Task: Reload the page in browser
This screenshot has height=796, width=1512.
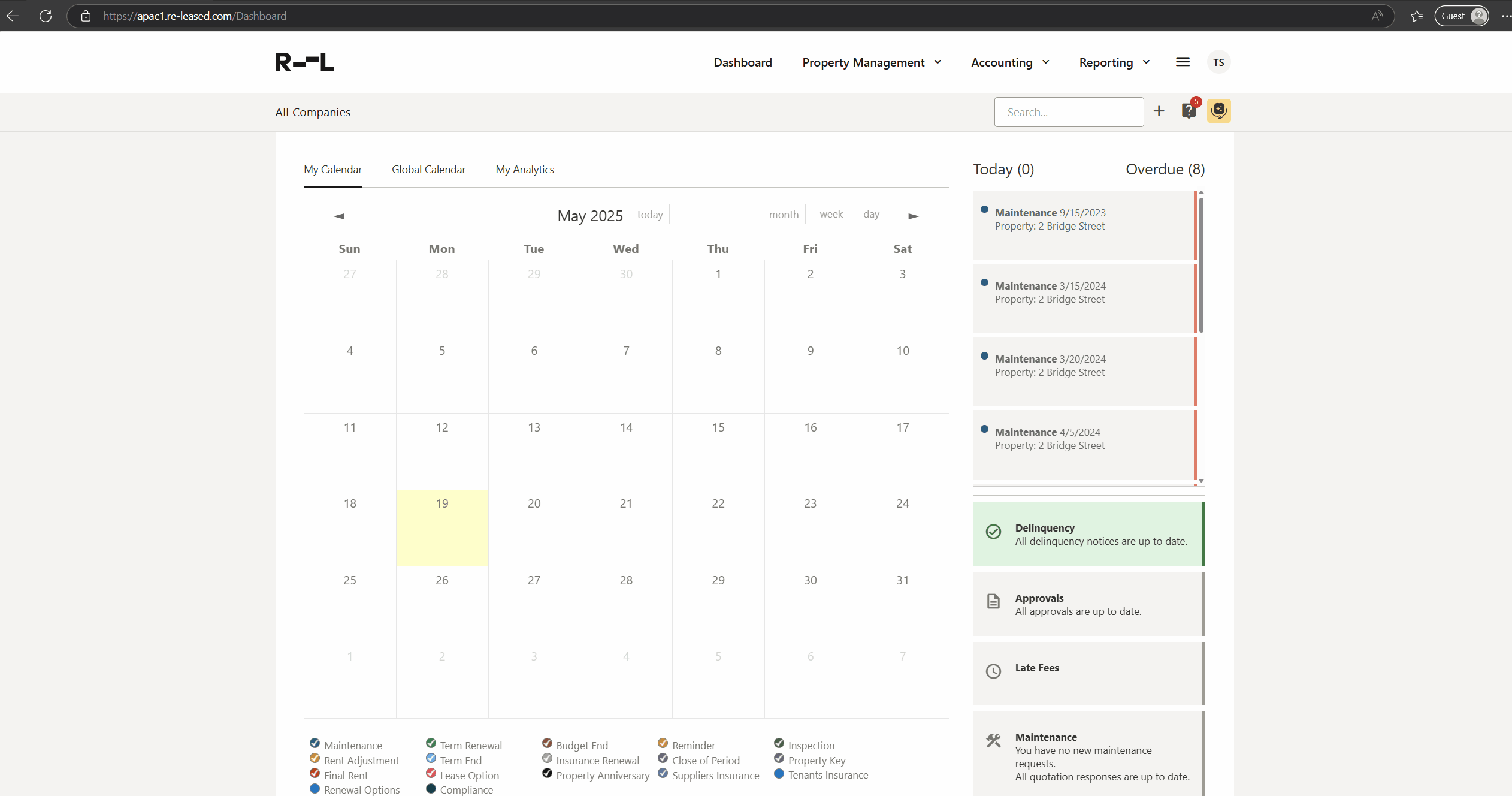Action: point(46,16)
